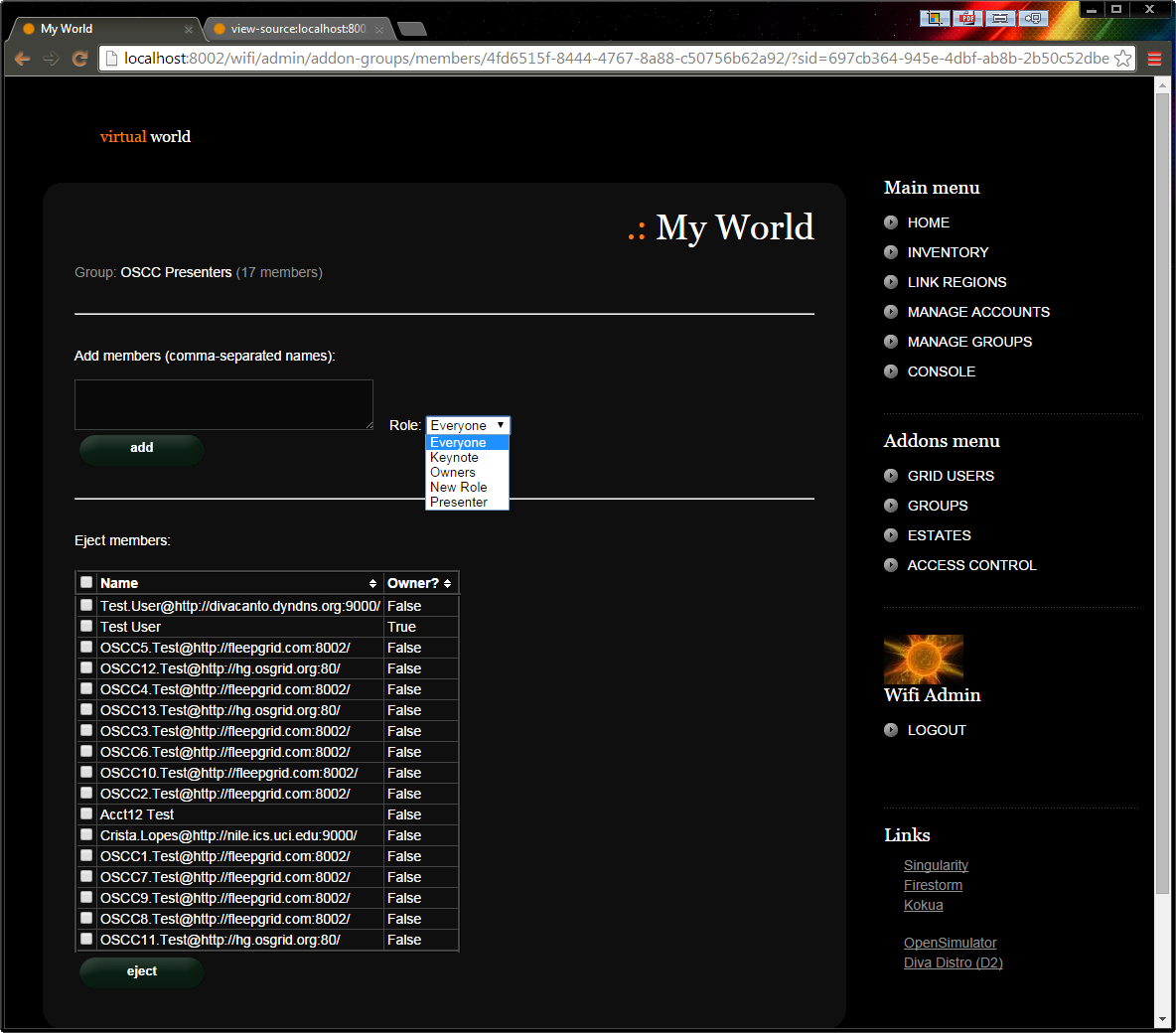
Task: Check the OSCC8.Test member checkbox
Action: coord(86,918)
